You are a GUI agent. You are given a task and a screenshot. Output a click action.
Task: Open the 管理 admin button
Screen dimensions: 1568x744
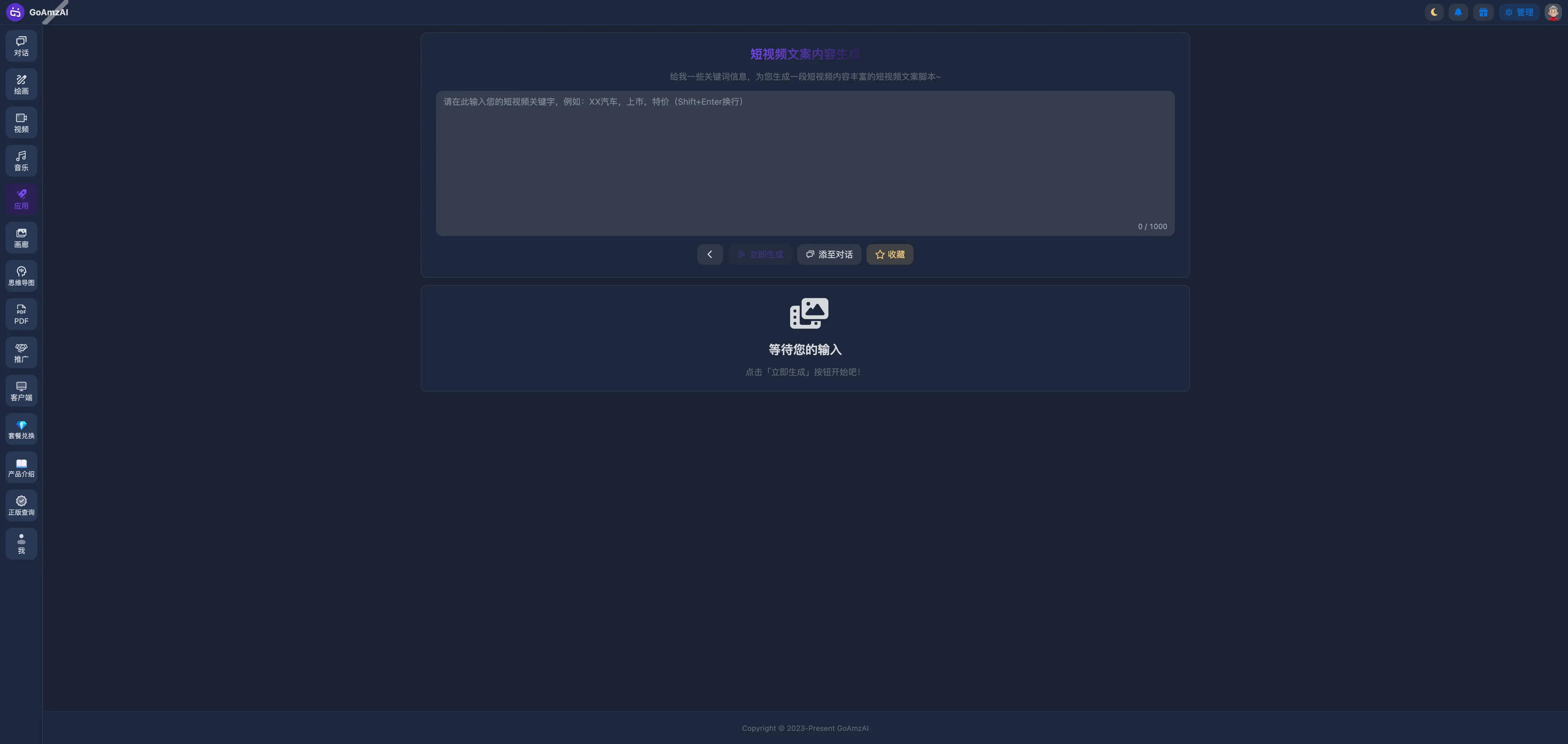coord(1519,12)
